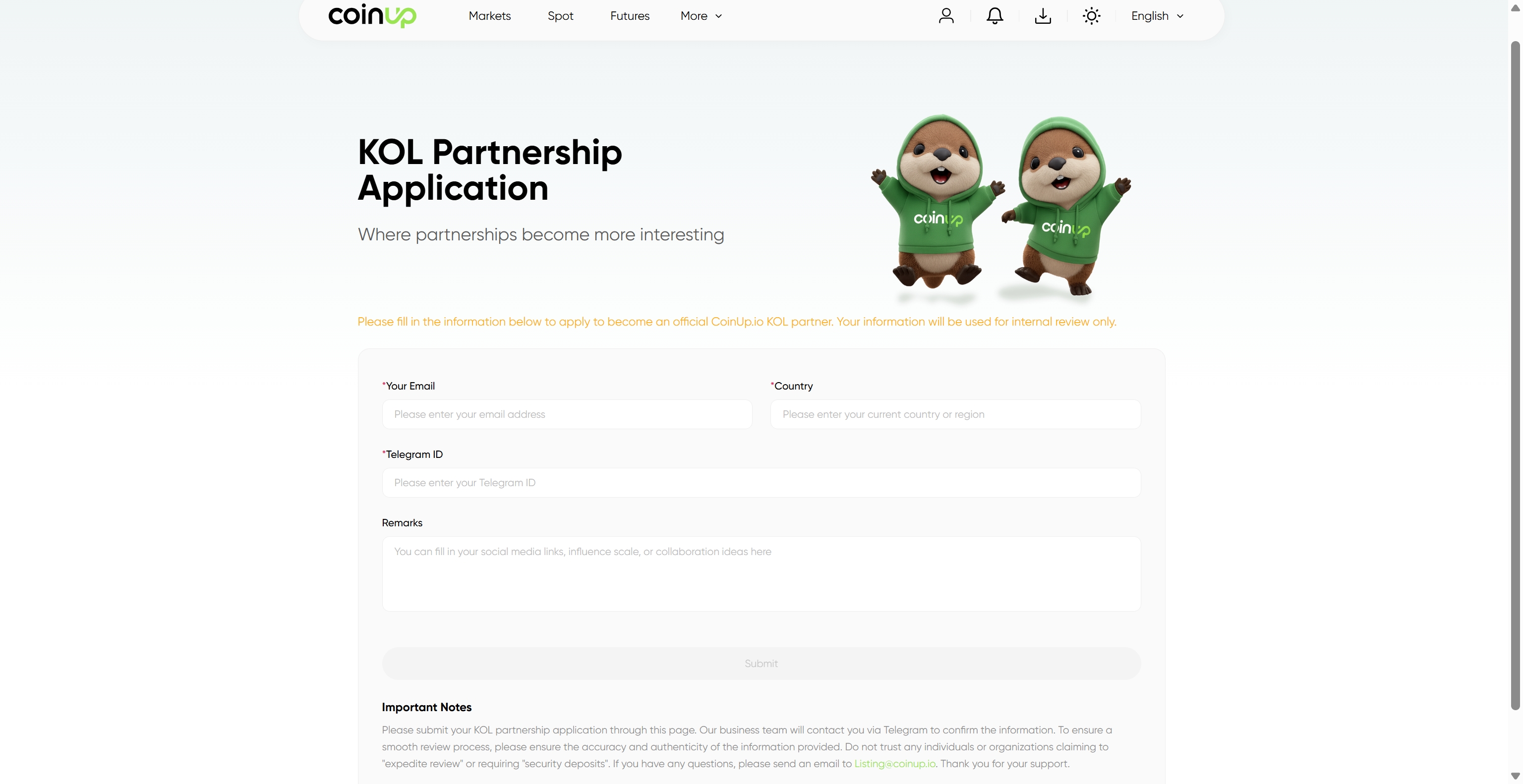Open the English language dropdown
1523x784 pixels.
(x=1157, y=16)
